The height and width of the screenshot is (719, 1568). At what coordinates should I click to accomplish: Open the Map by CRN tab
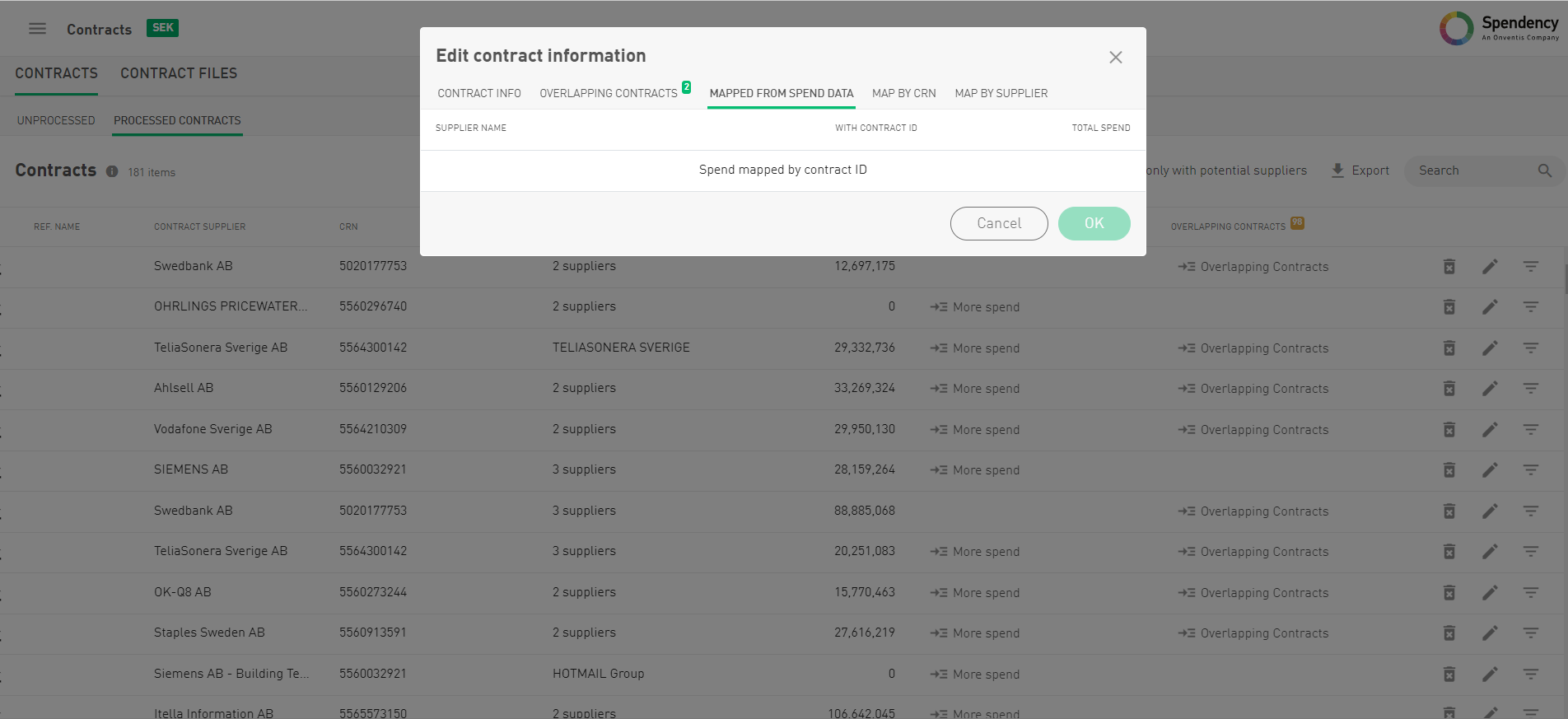[903, 94]
